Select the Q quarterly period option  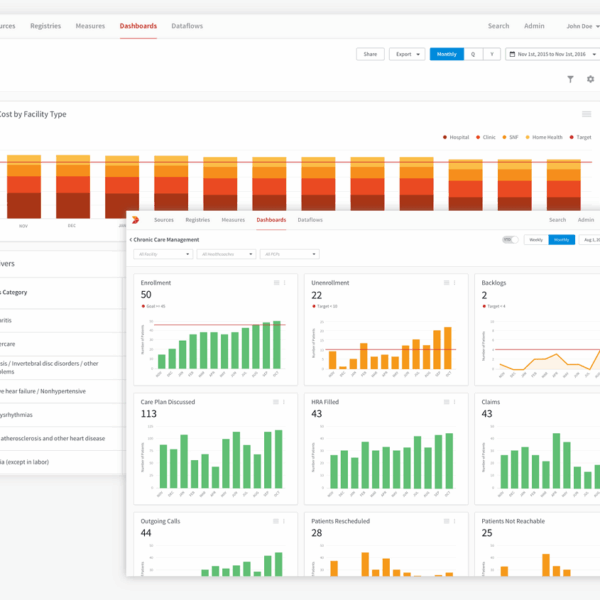coord(473,54)
